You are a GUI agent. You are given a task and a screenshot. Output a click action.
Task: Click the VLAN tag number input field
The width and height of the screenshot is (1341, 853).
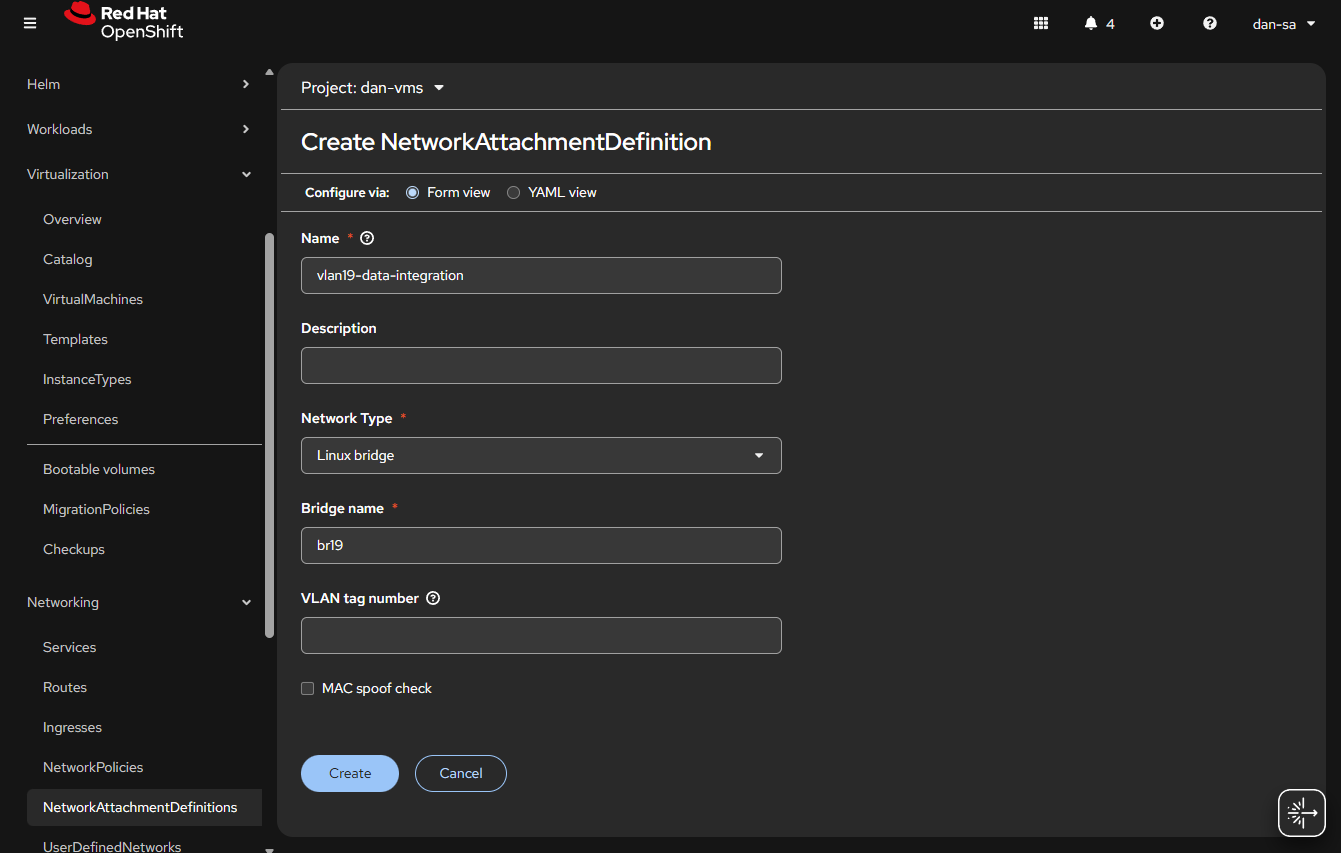(541, 635)
